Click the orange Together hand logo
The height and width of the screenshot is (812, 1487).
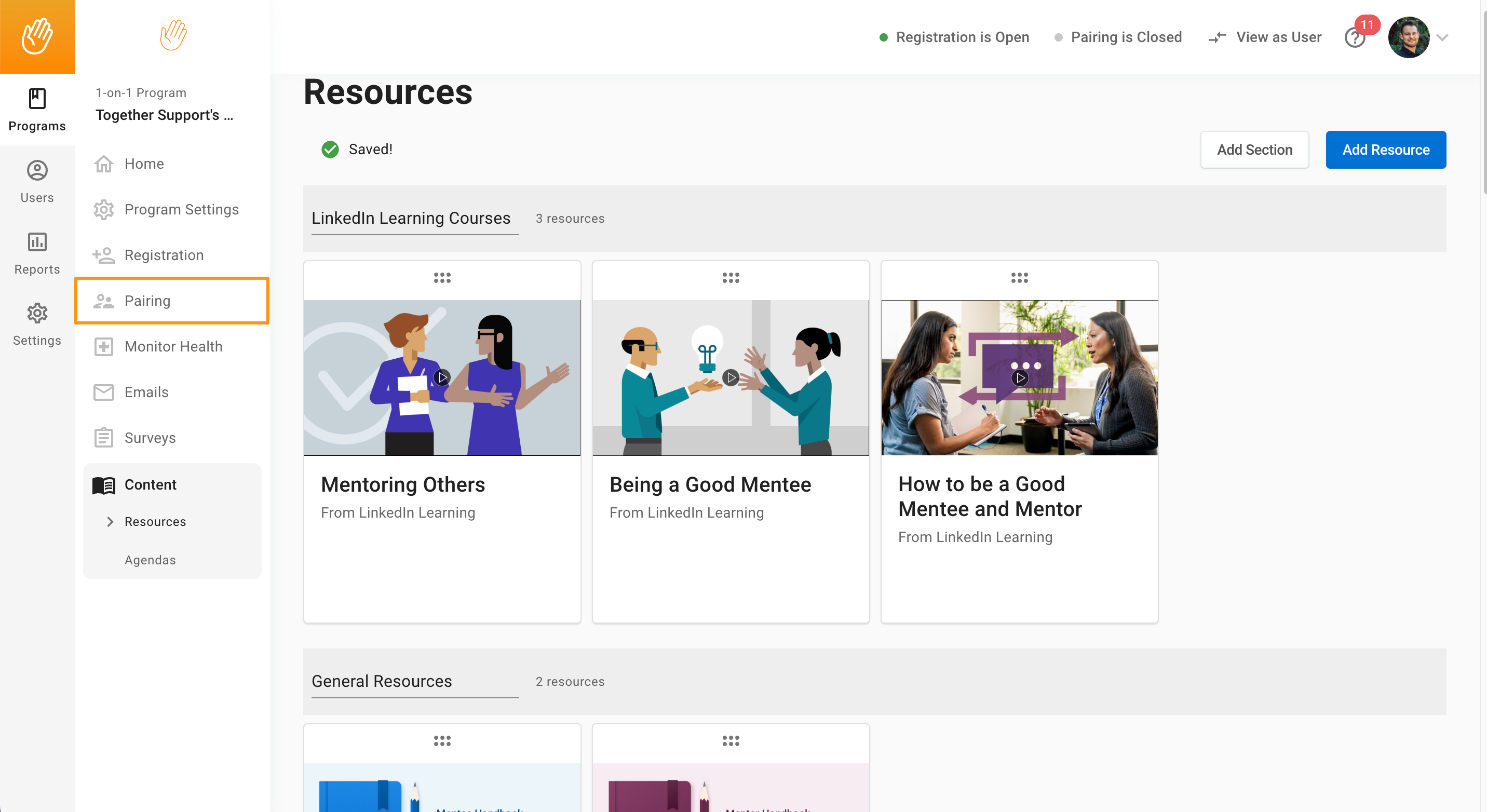(x=37, y=36)
